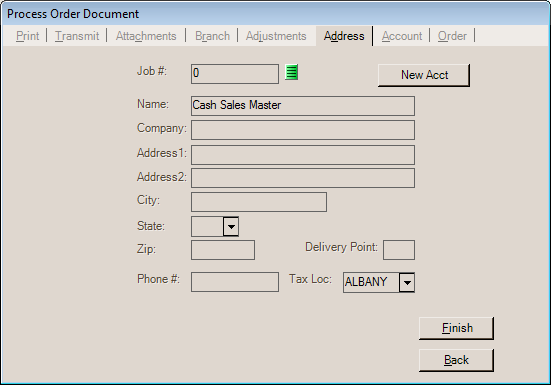Open the green Job list icon
The width and height of the screenshot is (551, 385).
[291, 72]
